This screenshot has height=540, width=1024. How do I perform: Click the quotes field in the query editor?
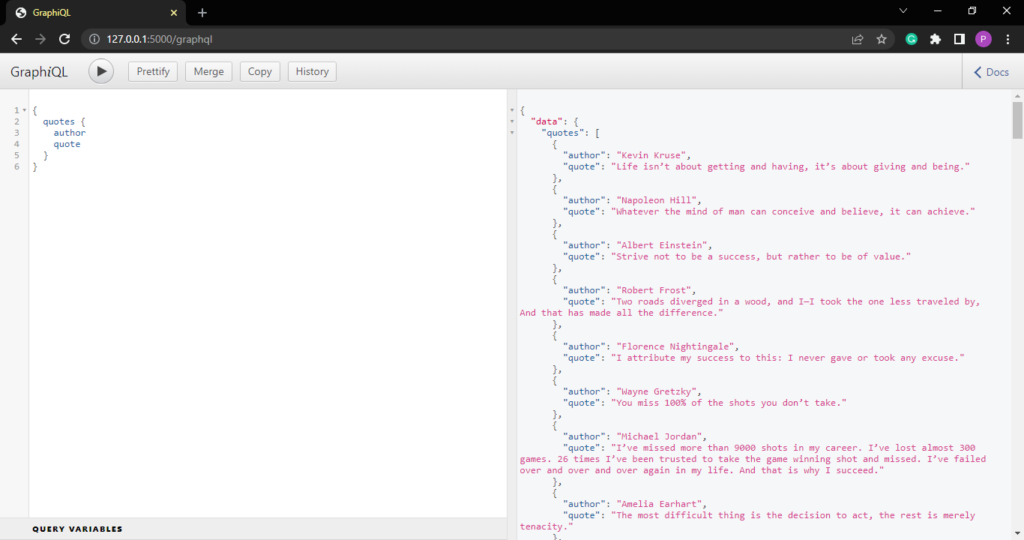59,121
